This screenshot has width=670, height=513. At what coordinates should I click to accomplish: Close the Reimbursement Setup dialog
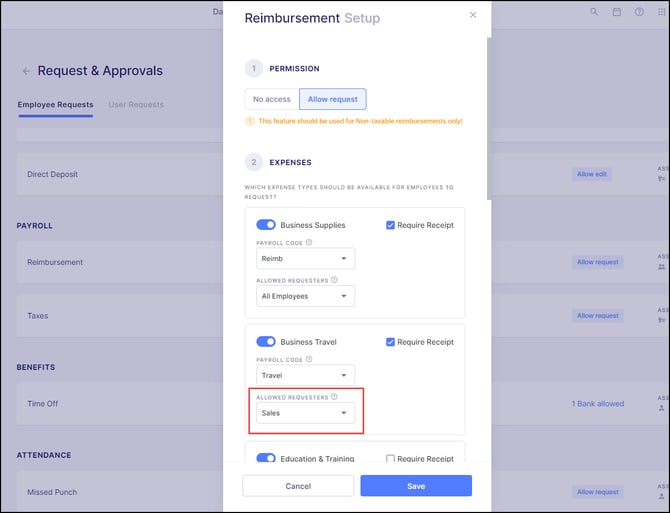coord(473,15)
